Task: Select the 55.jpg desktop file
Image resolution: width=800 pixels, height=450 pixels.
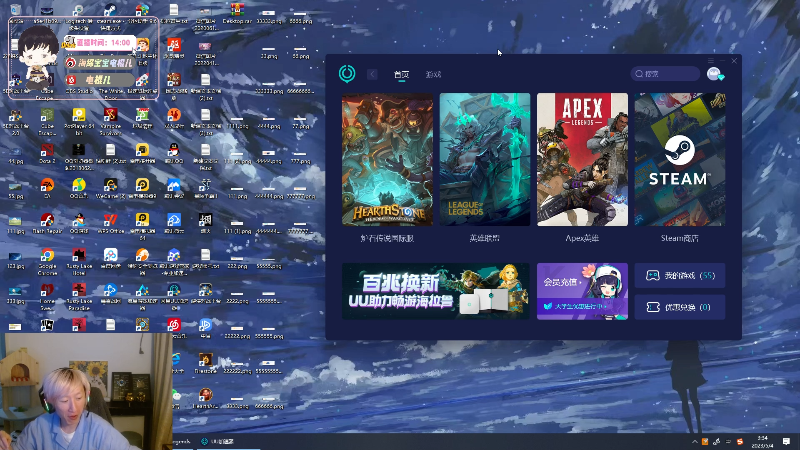Action: click(15, 190)
